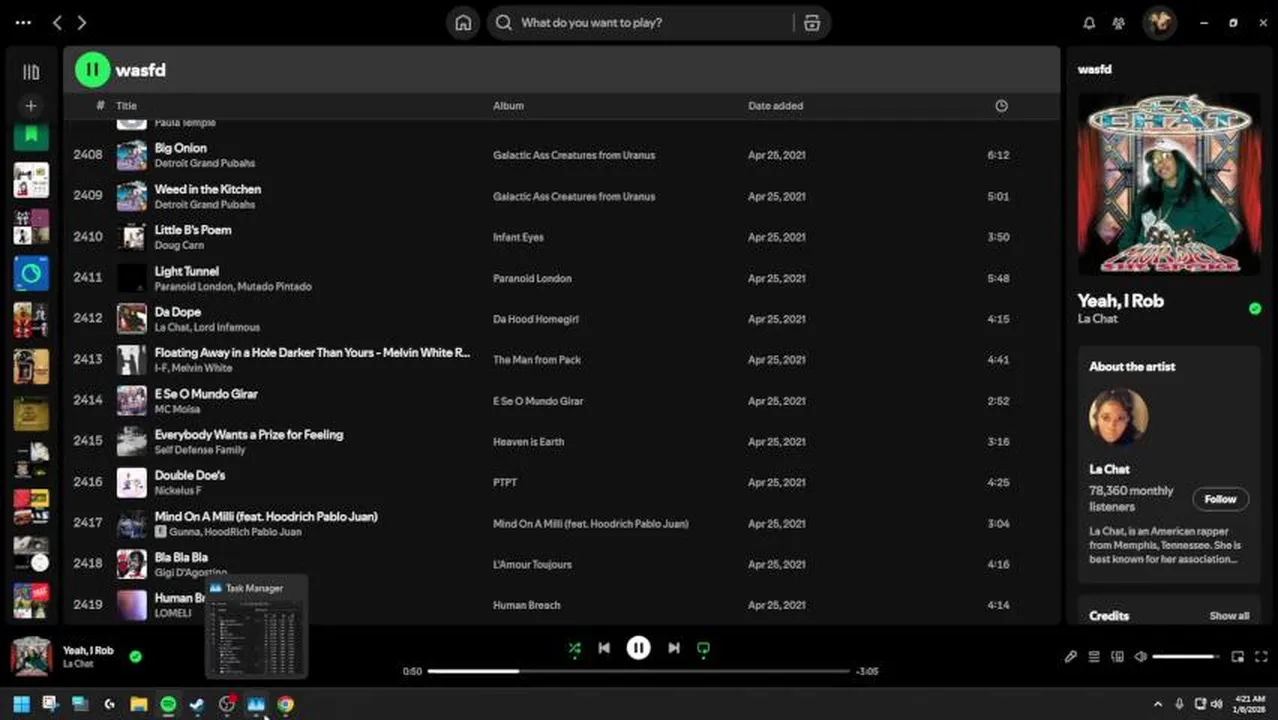Open Detroit Grand Pubahs under Big Onion

(204, 163)
